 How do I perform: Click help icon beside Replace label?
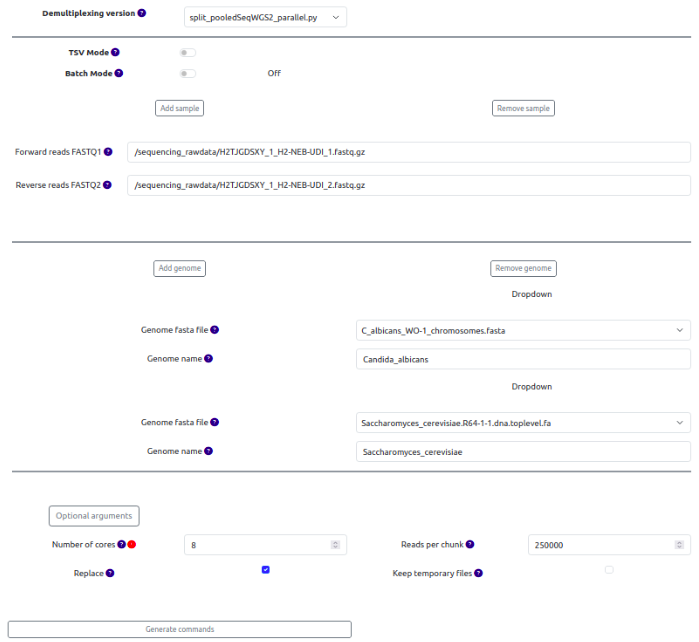(110, 574)
